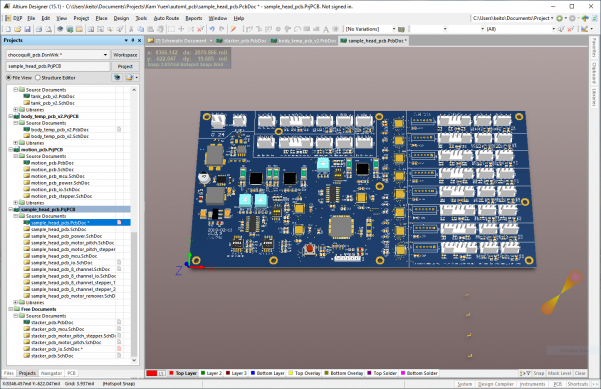
Task: Click the Paste toolbar icon
Action: tap(151, 29)
